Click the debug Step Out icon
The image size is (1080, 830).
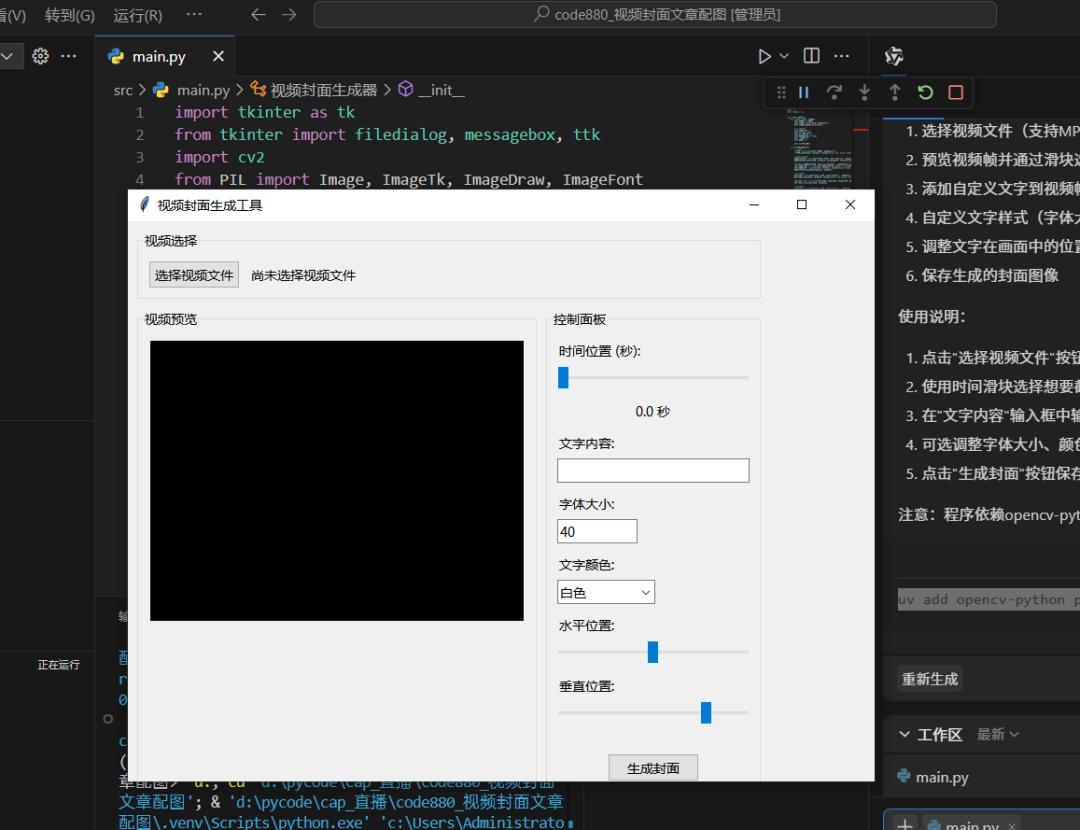pos(894,92)
